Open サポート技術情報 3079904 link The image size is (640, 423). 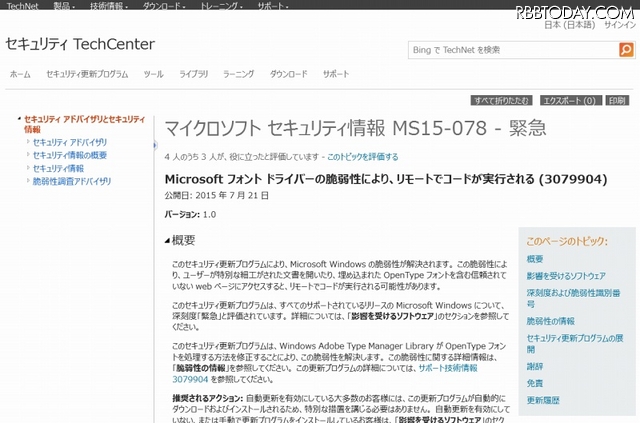[x=325, y=374]
